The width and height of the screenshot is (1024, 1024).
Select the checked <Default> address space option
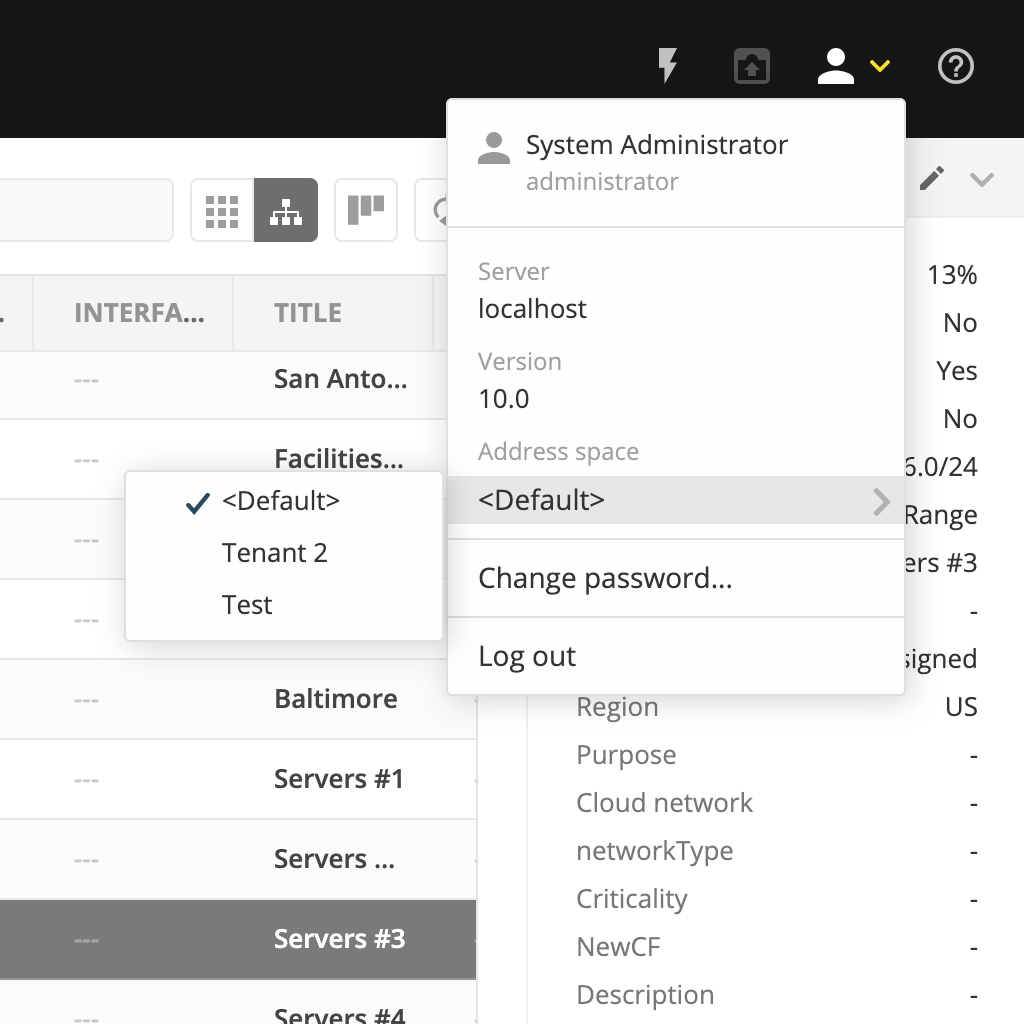click(280, 501)
